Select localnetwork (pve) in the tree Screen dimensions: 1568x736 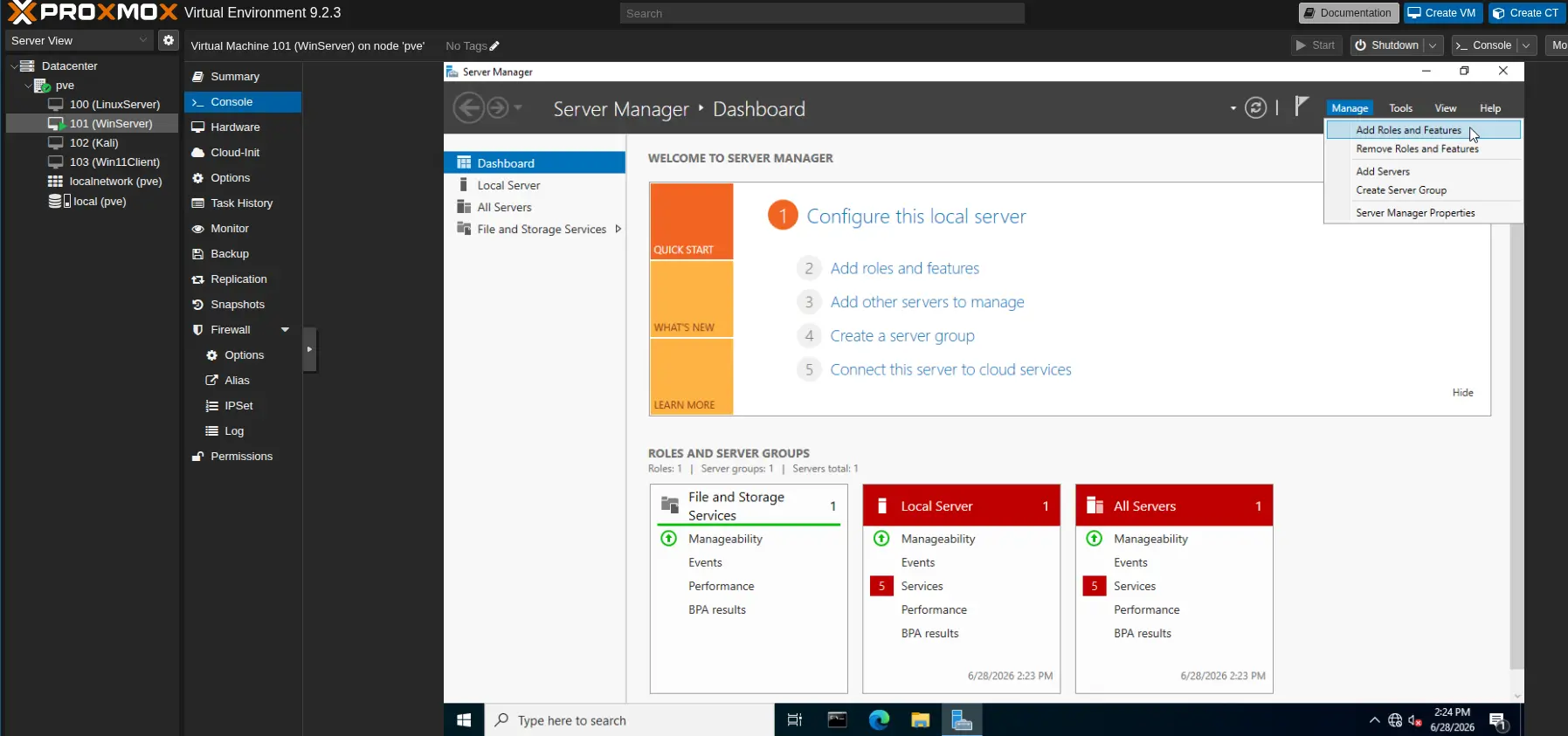point(115,181)
